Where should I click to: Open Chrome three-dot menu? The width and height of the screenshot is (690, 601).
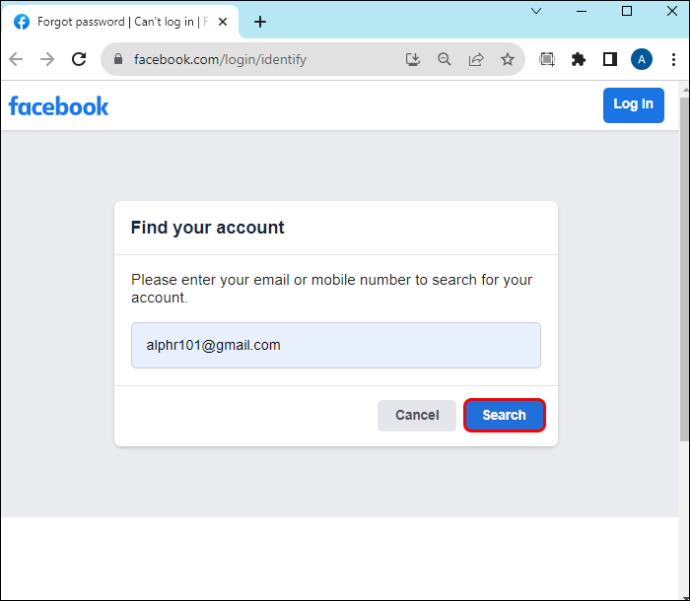pyautogui.click(x=673, y=59)
